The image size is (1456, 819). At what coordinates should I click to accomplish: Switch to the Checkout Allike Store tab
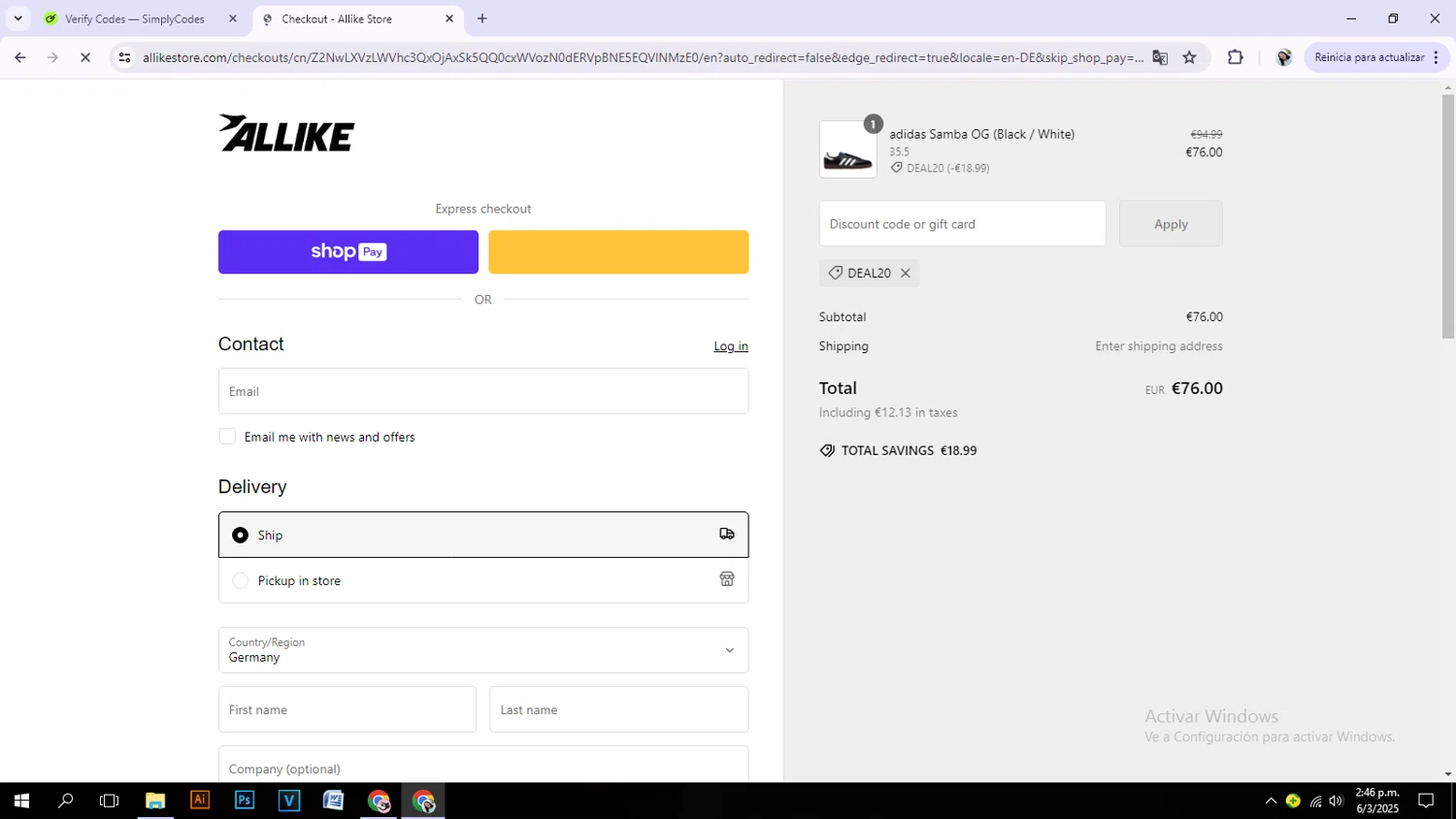tap(336, 18)
